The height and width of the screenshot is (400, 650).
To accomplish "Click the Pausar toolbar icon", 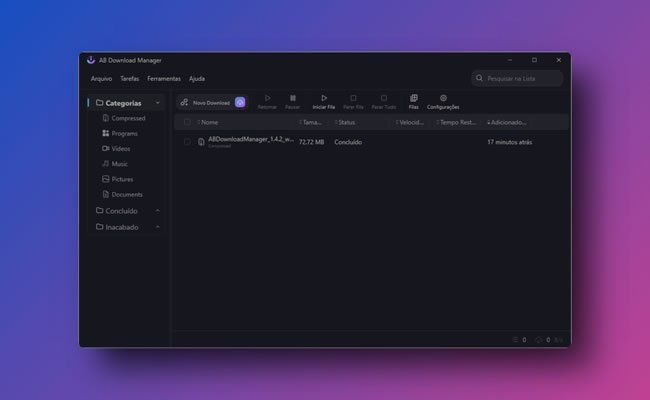I will (293, 98).
